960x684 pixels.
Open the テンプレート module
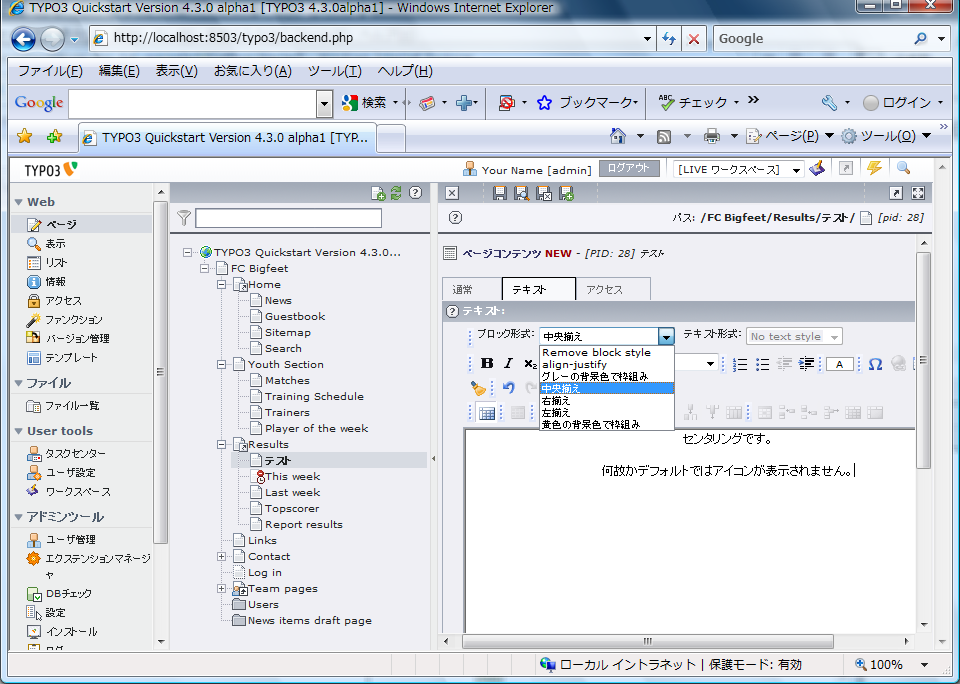pyautogui.click(x=62, y=358)
